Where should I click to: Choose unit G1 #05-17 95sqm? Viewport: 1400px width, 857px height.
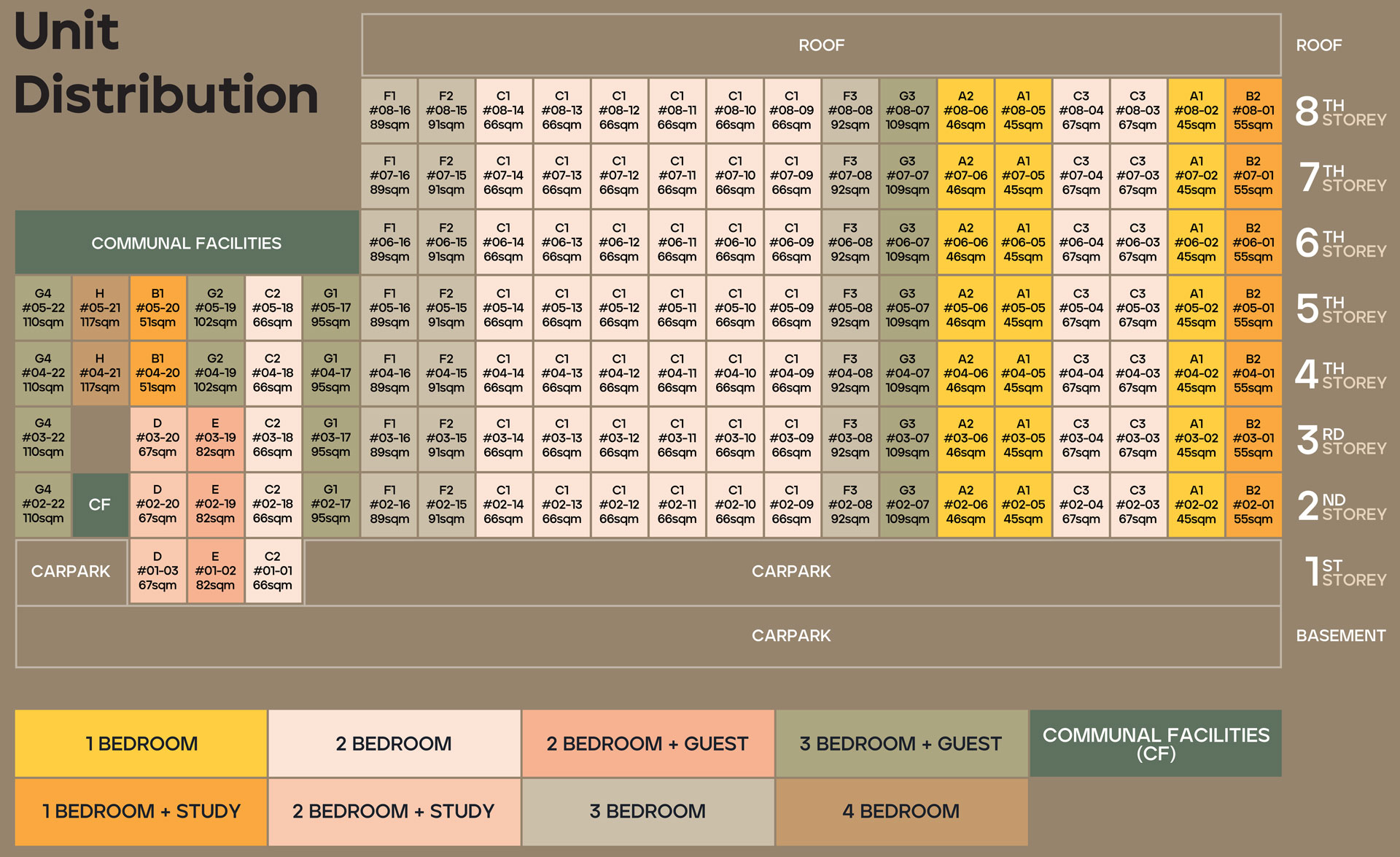tap(331, 308)
